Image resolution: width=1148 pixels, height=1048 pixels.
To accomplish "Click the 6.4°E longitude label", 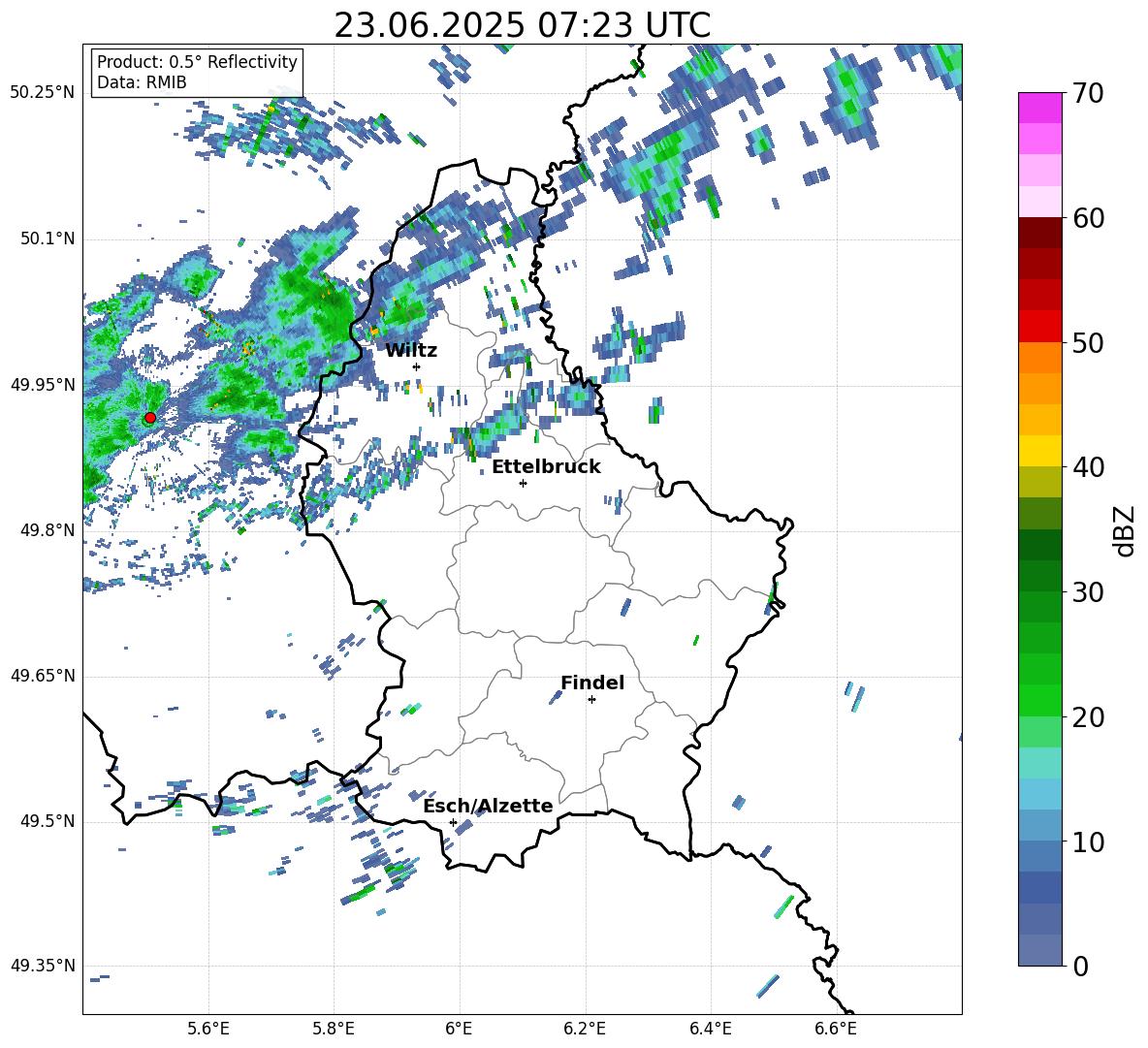I will pos(711,1029).
